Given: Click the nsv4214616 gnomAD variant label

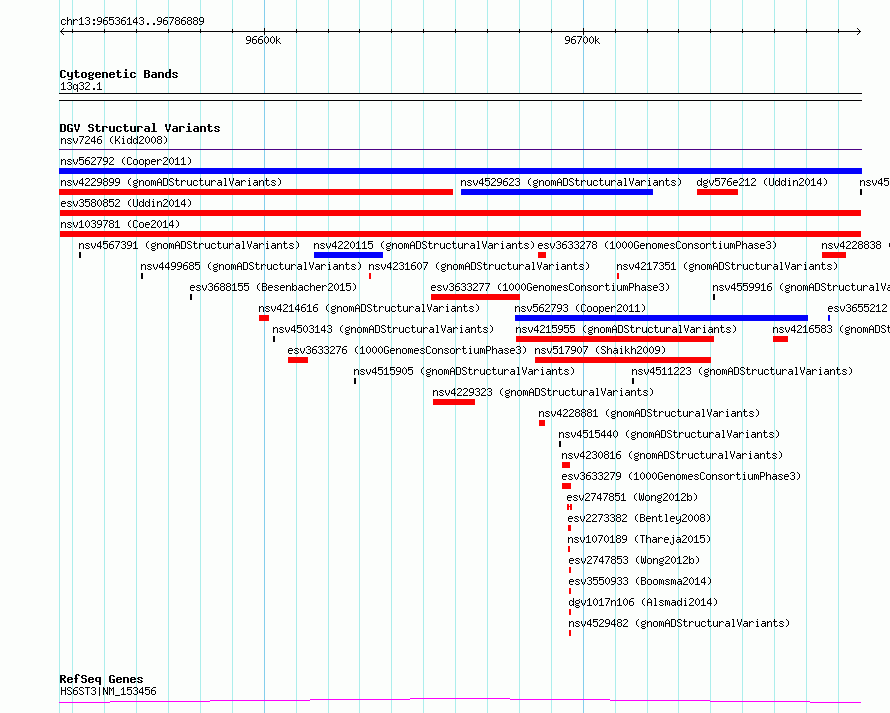Looking at the screenshot, I should point(369,308).
